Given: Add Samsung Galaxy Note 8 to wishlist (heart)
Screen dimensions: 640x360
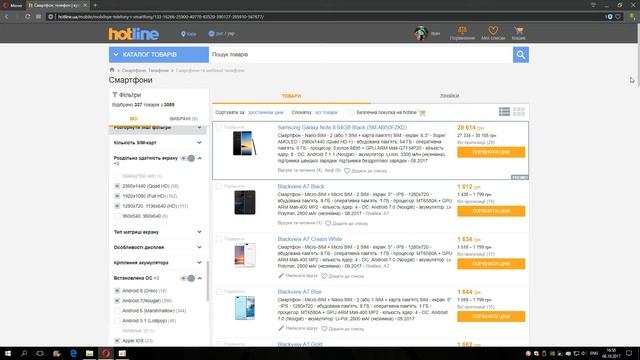Looking at the screenshot, I should click(347, 171).
